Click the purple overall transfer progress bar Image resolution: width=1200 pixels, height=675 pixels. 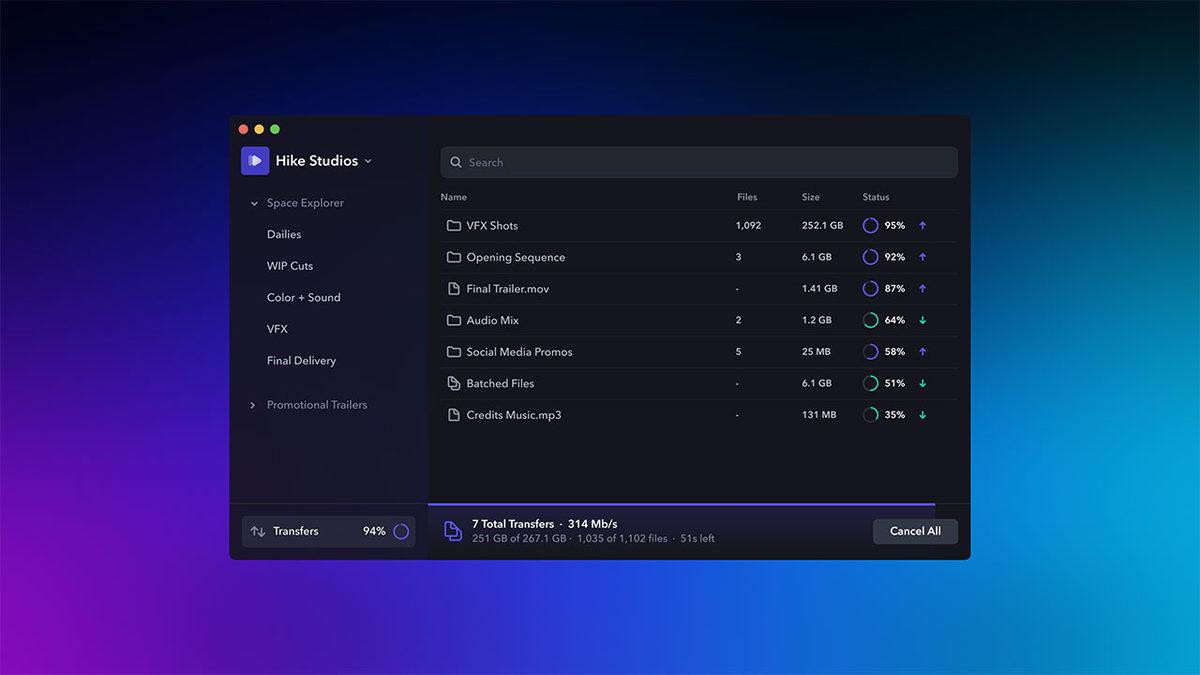(x=680, y=506)
